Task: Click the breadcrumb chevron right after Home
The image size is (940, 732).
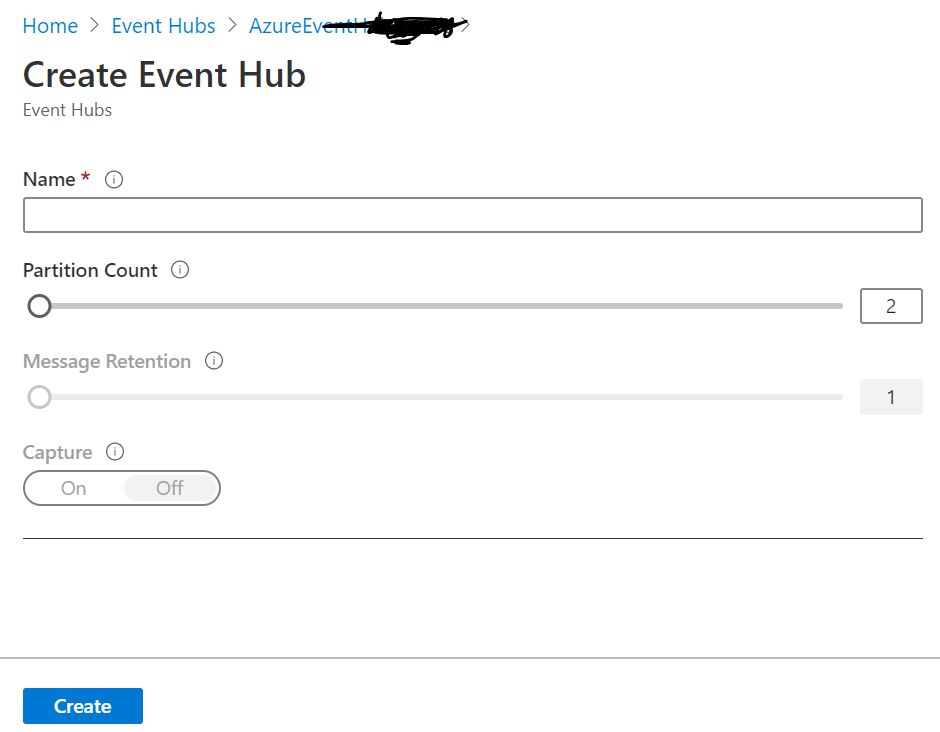Action: coord(95,26)
